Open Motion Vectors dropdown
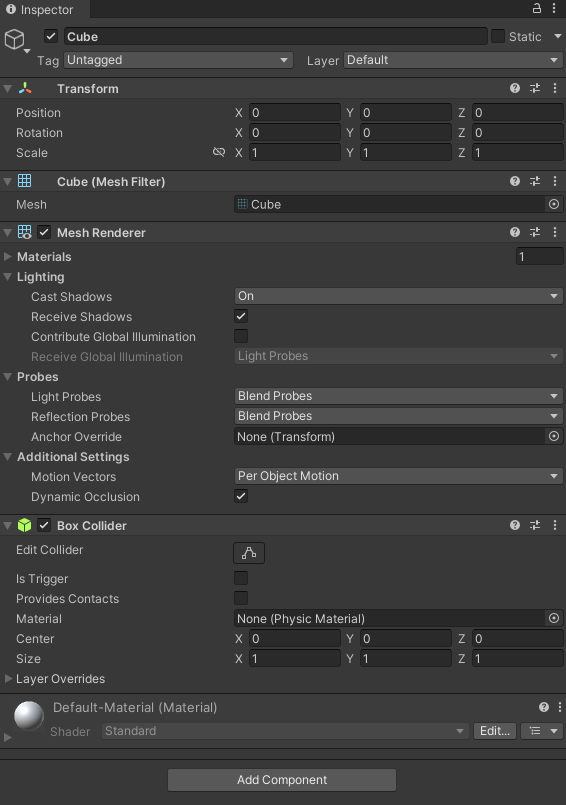This screenshot has height=805, width=566. pyautogui.click(x=399, y=476)
